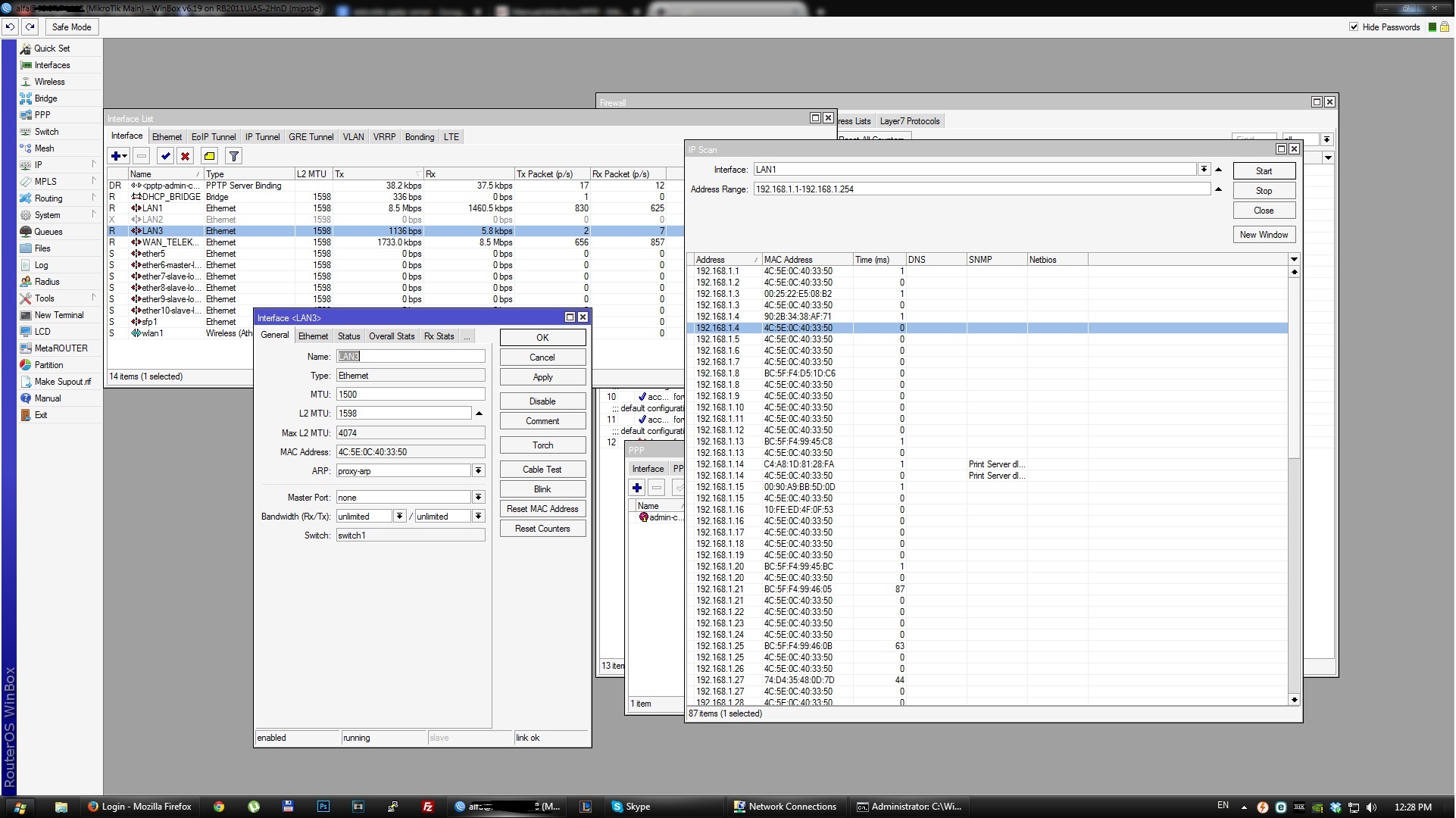Click the red X disable icon in Interface List
This screenshot has height=818, width=1456.
pos(185,156)
